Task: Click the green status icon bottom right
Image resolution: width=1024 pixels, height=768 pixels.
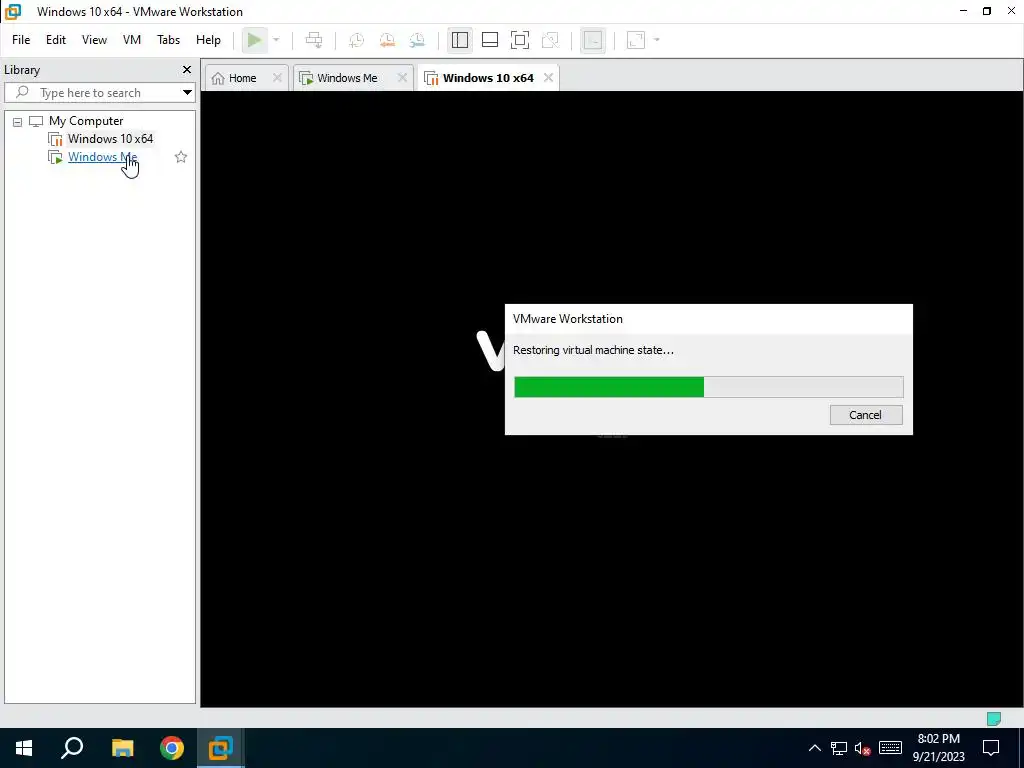Action: [994, 719]
